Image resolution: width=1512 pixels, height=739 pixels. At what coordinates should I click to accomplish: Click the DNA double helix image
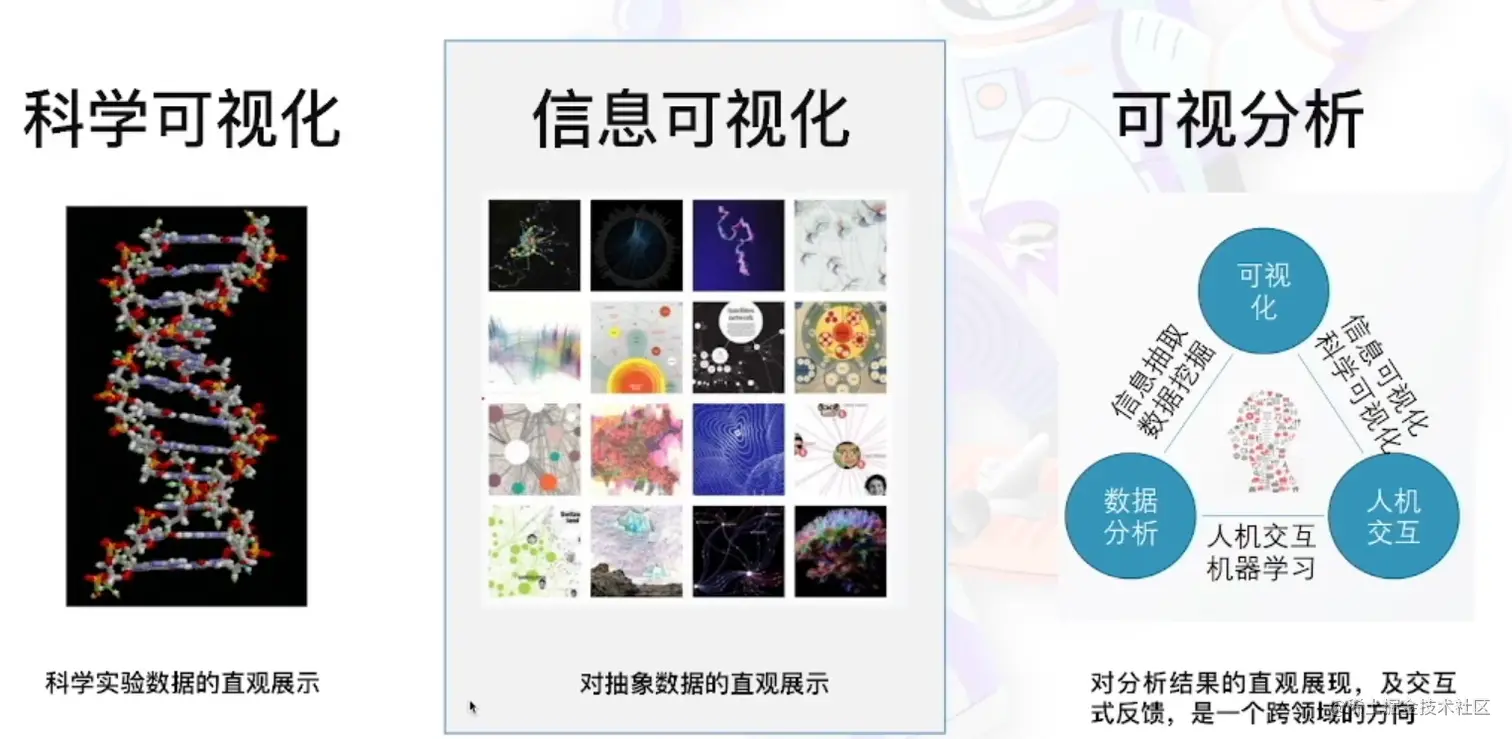coord(187,406)
